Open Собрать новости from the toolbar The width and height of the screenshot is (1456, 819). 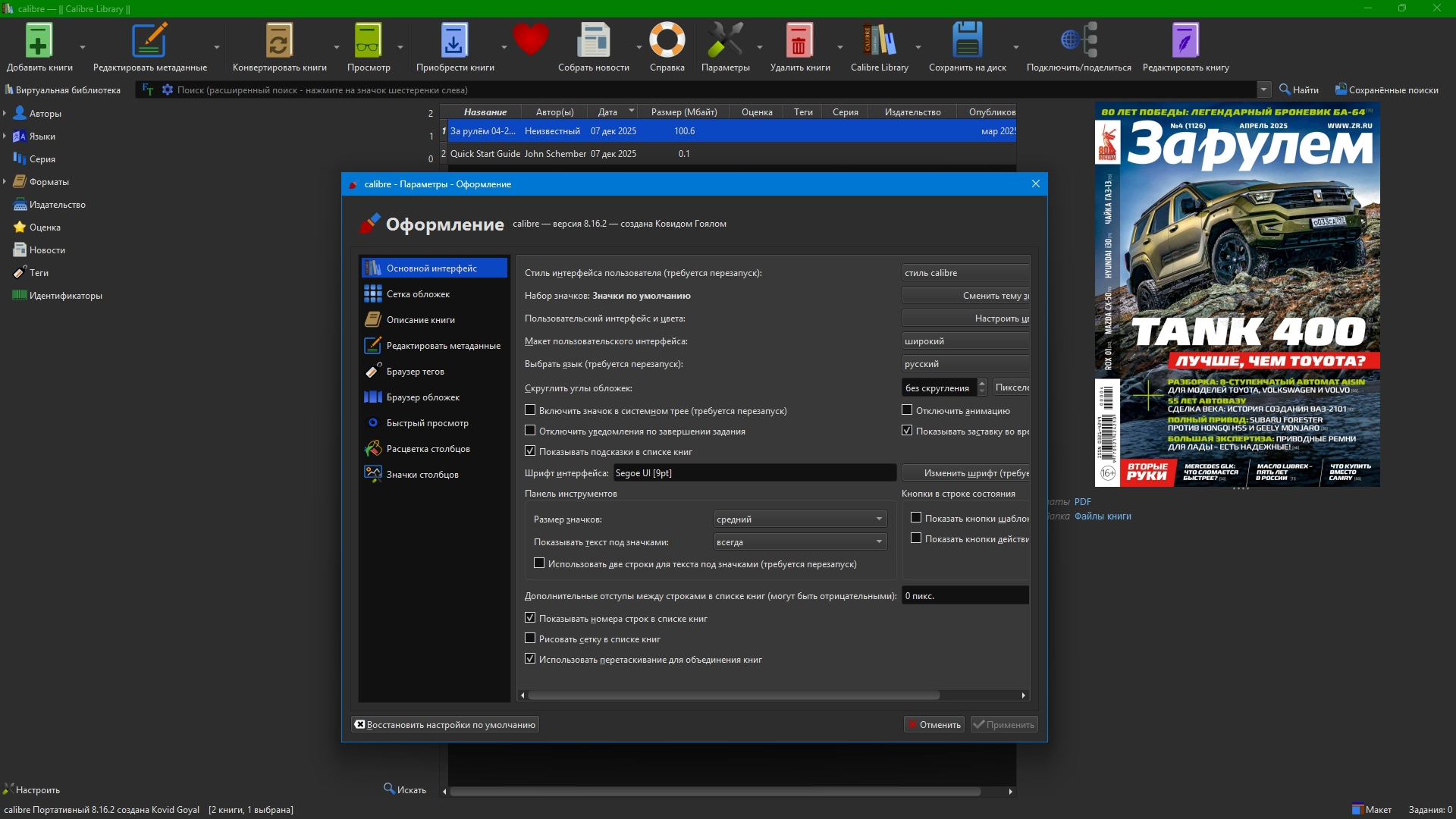point(593,42)
